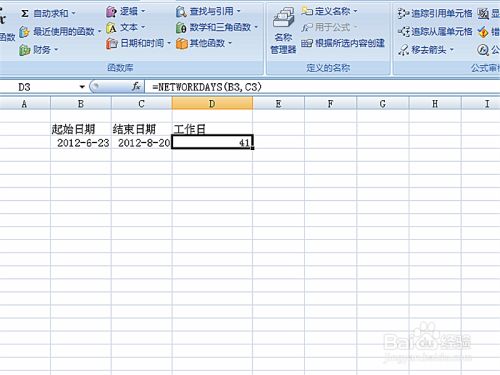Click the show formulas icon
This screenshot has width=500, height=375.
482,14
